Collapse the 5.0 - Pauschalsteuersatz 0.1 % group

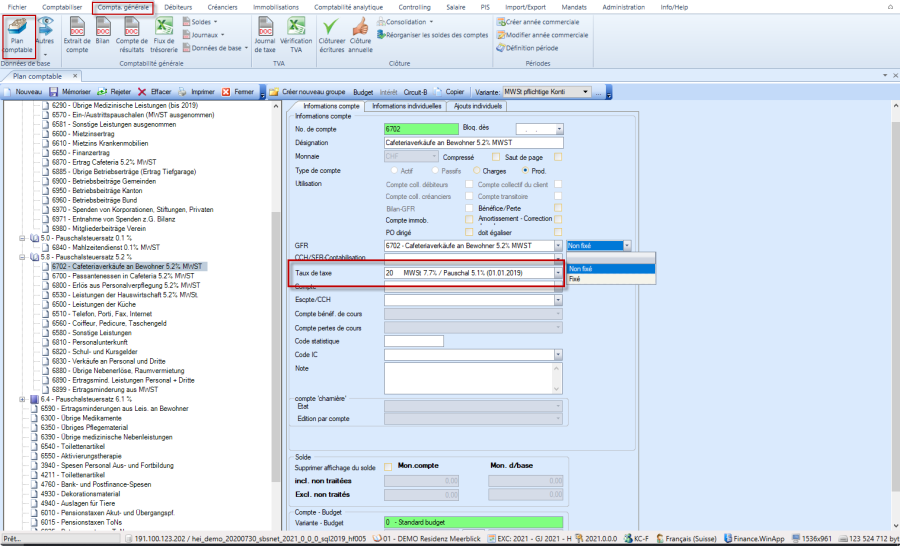click(22, 238)
